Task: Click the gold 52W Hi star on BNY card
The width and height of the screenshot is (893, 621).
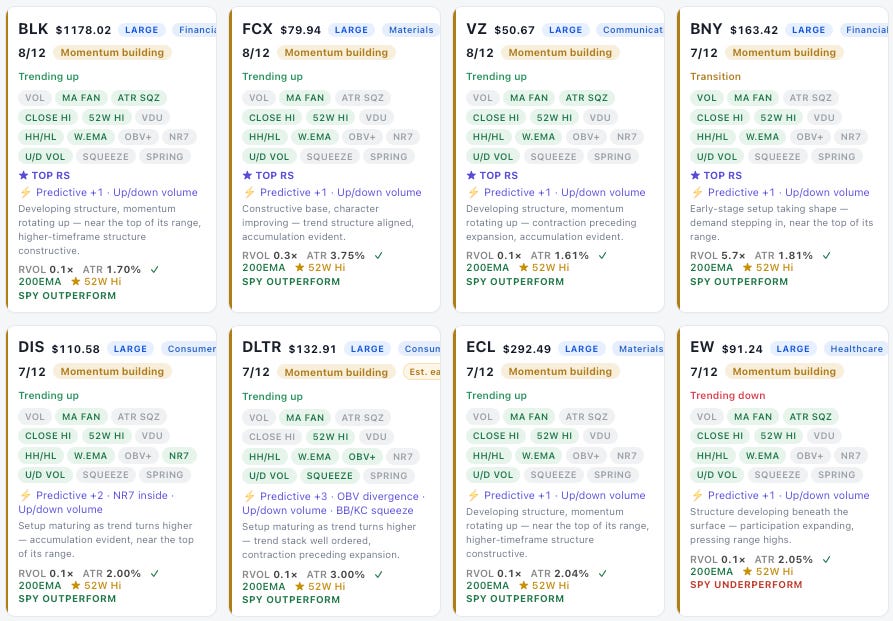Action: coord(747,267)
